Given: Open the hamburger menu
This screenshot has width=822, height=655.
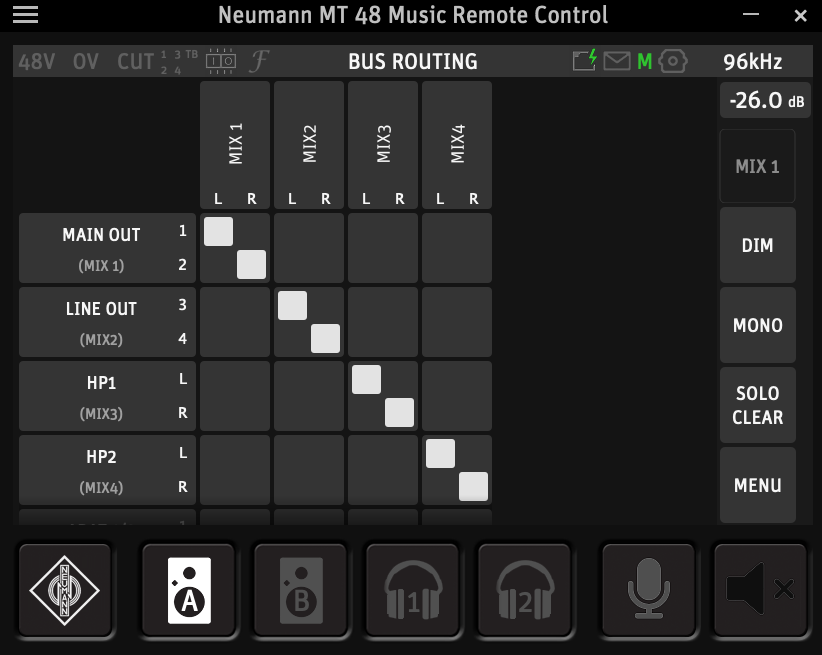Looking at the screenshot, I should (25, 15).
